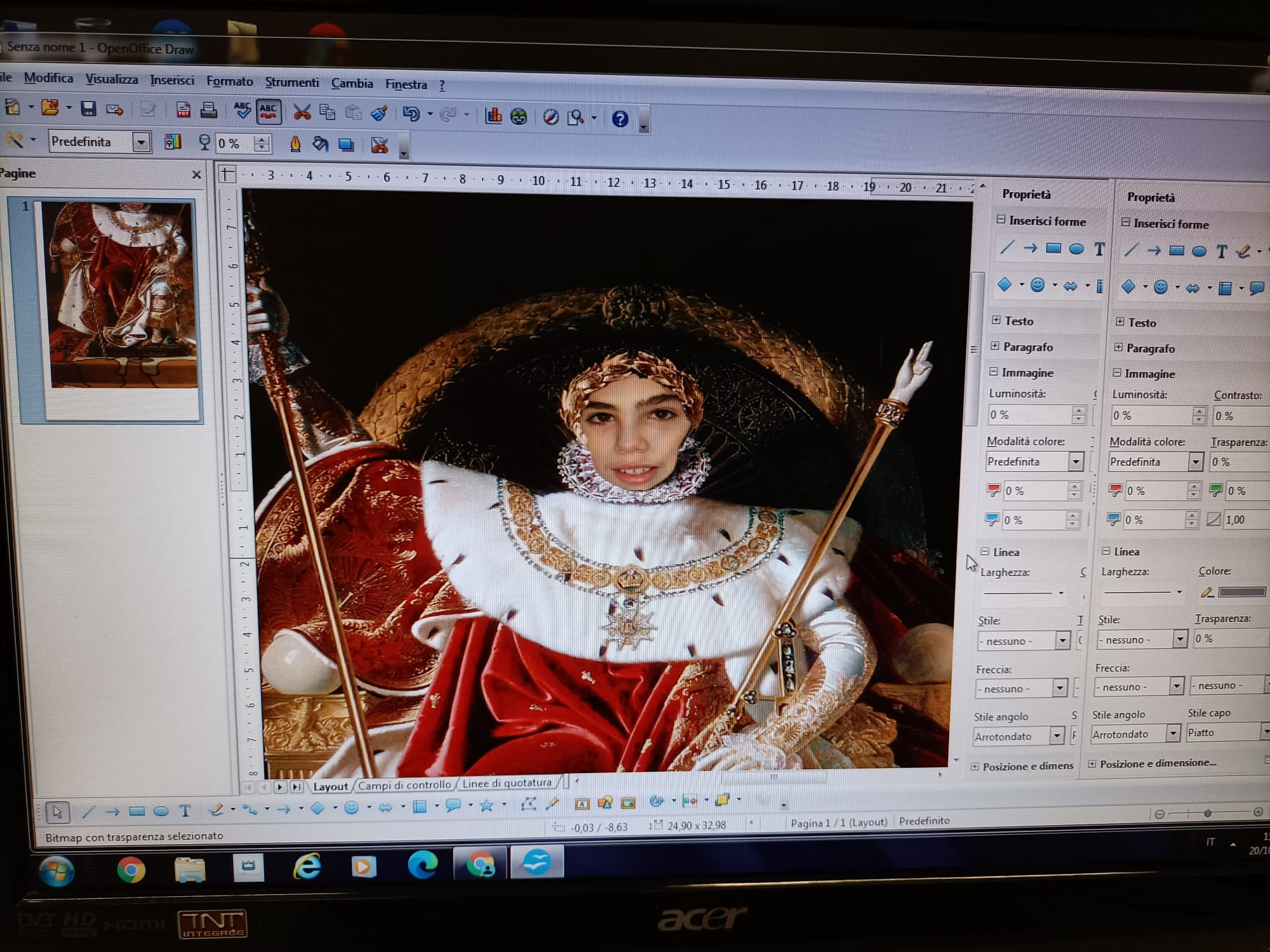Select the Ellipse tool in bottom drawing toolbar
1270x952 pixels.
[161, 811]
